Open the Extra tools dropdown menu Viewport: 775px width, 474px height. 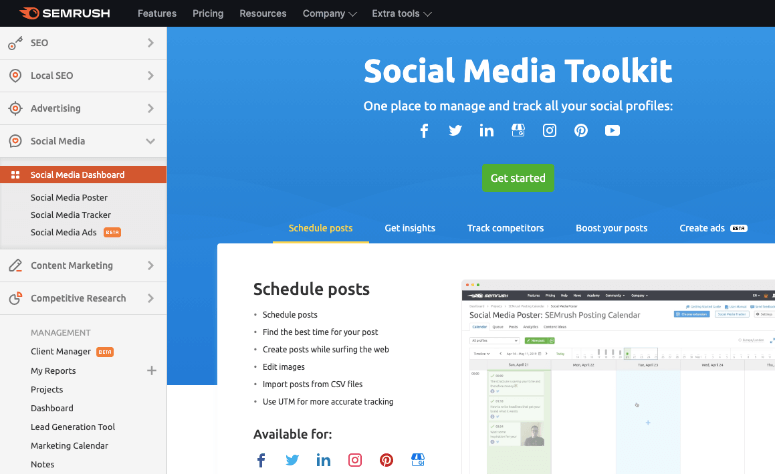coord(402,14)
